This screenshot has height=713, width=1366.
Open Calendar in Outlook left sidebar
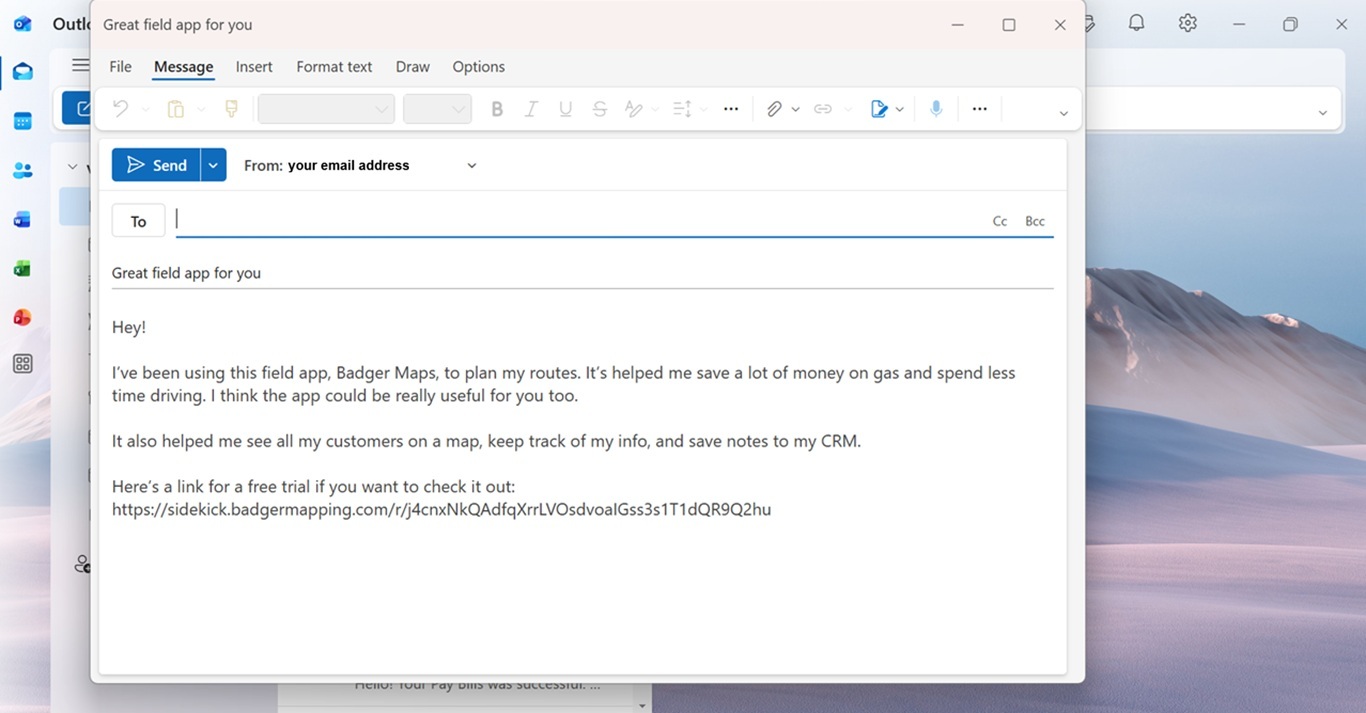click(x=22, y=121)
